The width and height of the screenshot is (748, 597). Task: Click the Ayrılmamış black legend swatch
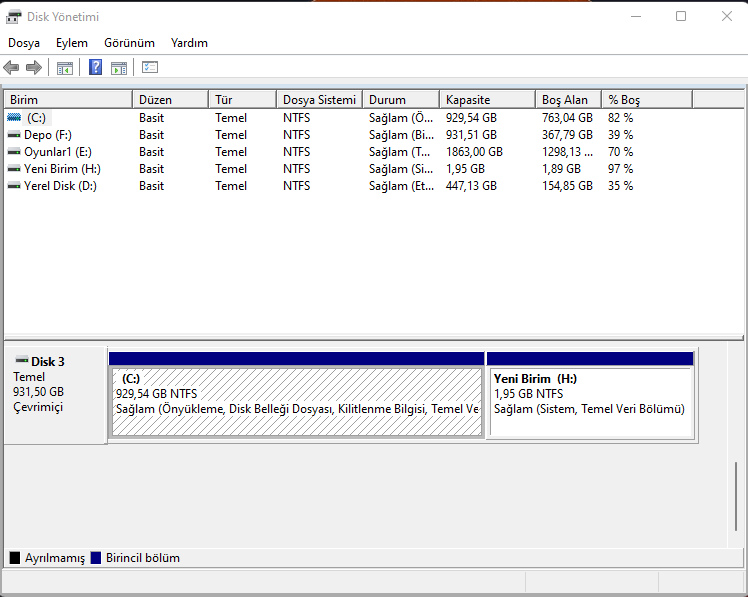15,557
